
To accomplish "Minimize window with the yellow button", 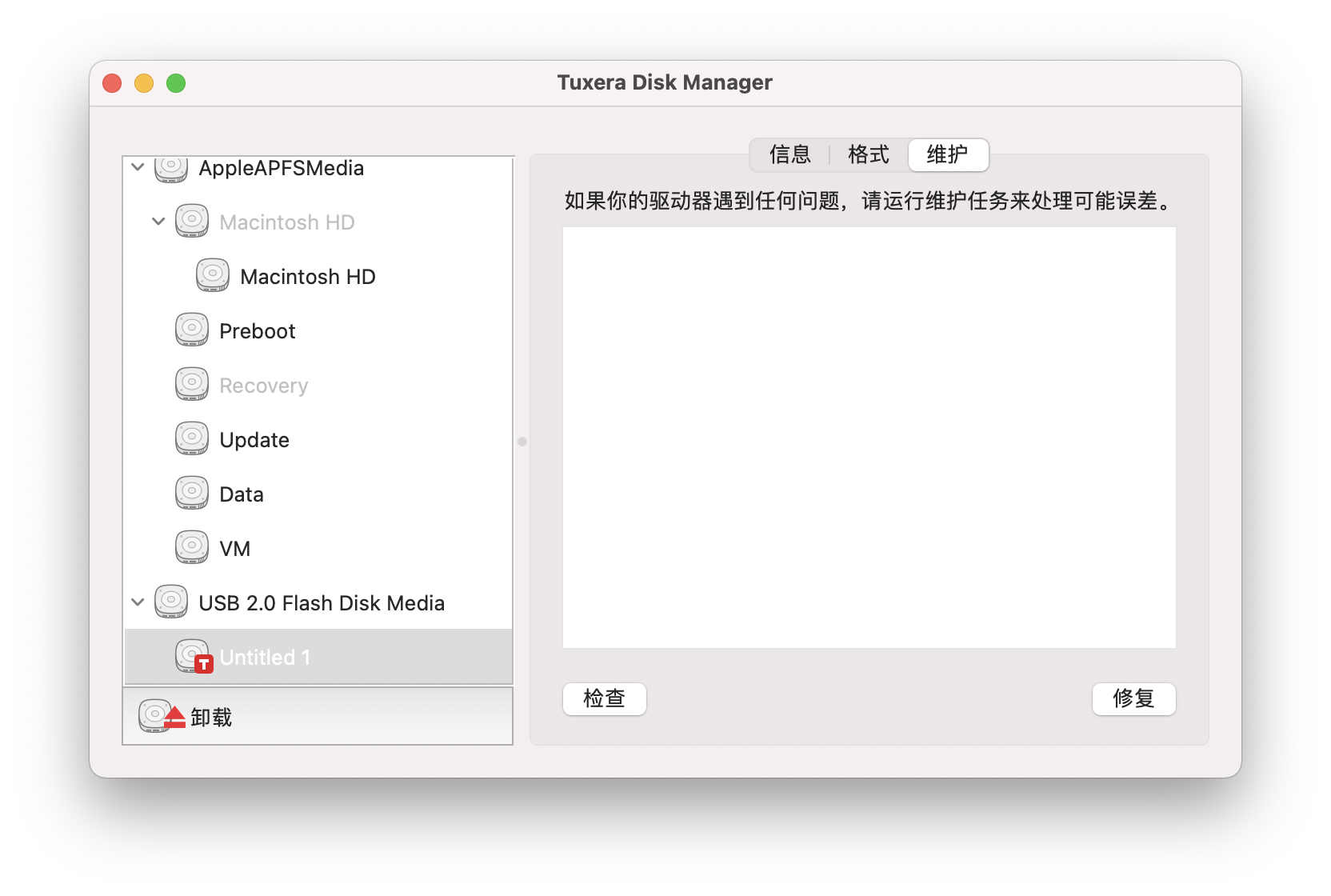I will (x=144, y=83).
